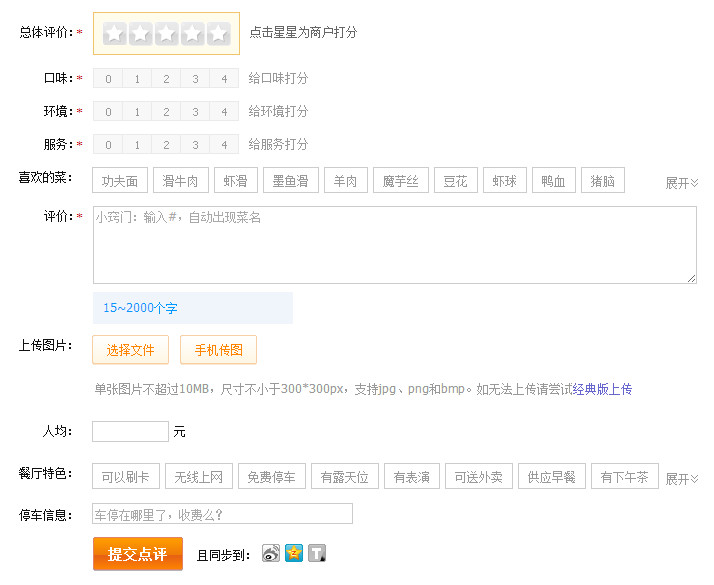Screen dimensions: 714x585
Task: Click the Sina Weibo sync icon
Action: point(271,553)
